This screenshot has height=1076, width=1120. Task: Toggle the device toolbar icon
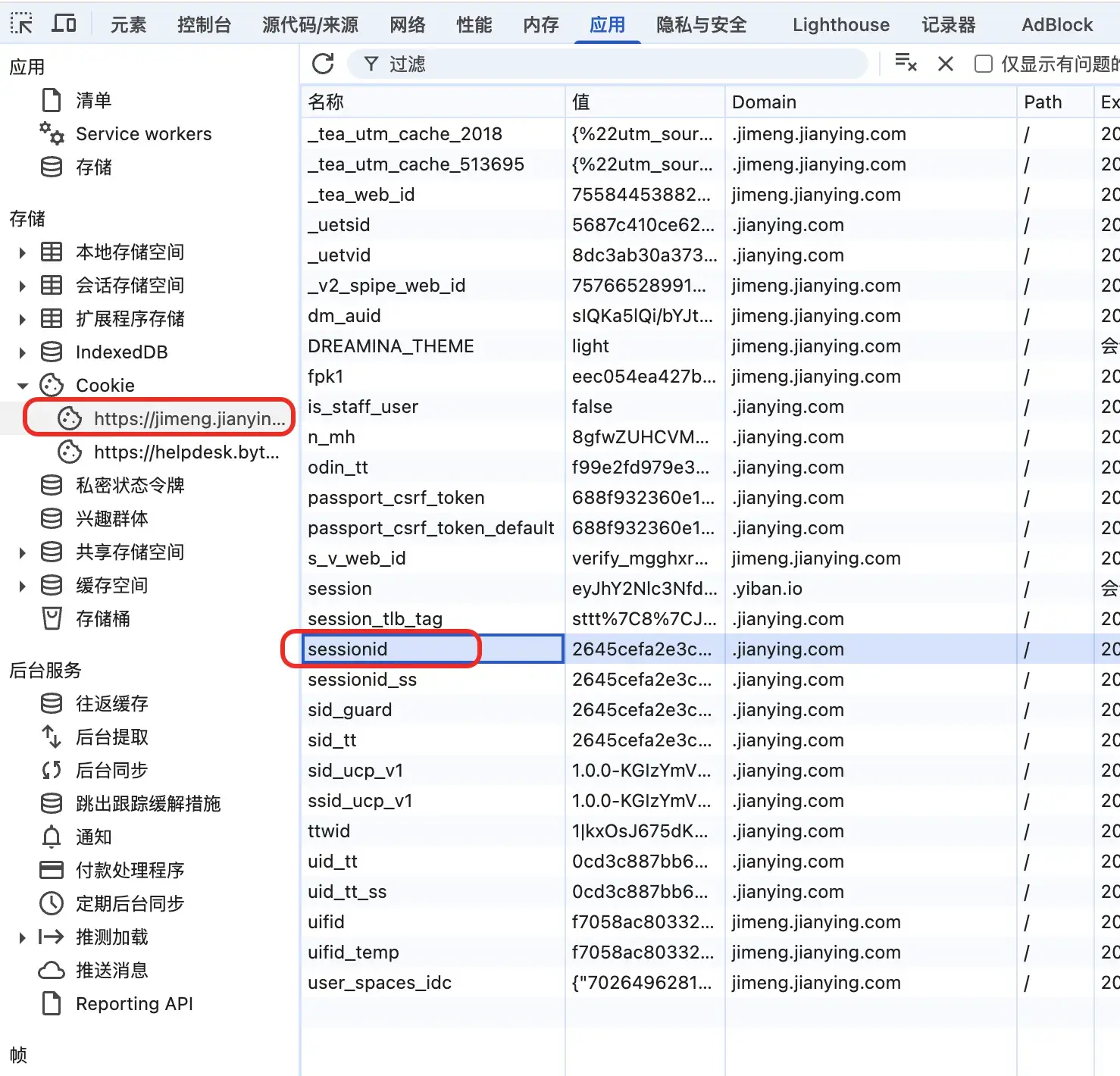point(64,24)
